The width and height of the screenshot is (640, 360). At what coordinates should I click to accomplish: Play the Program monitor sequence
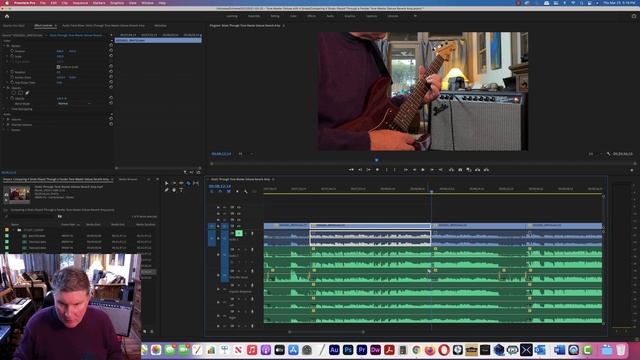coord(423,170)
